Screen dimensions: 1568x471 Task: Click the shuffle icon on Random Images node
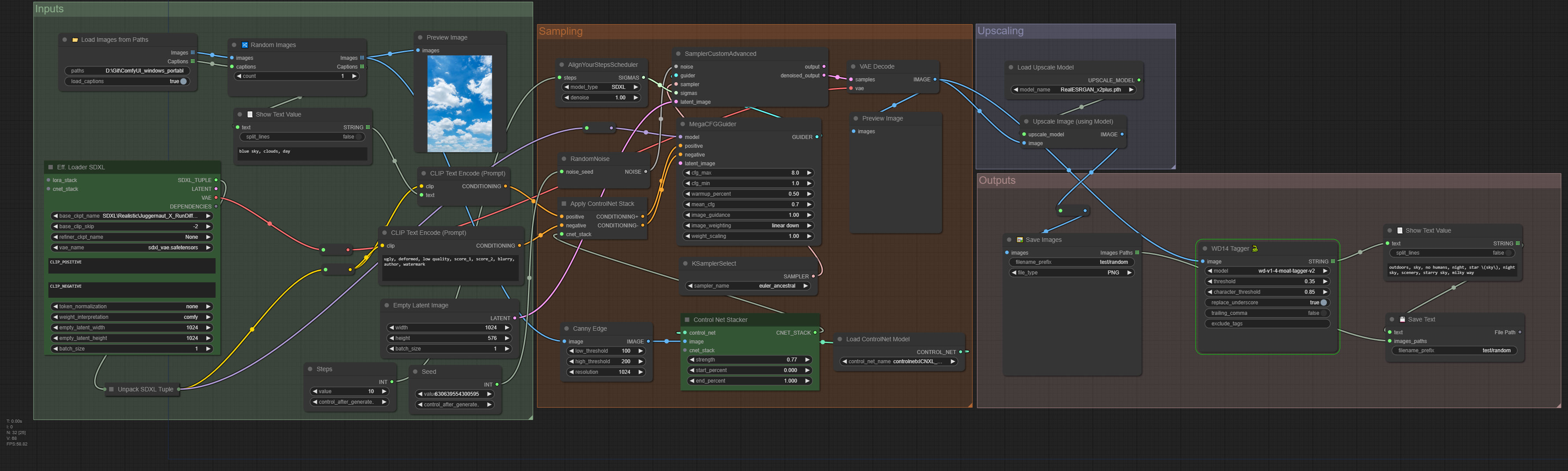point(245,45)
